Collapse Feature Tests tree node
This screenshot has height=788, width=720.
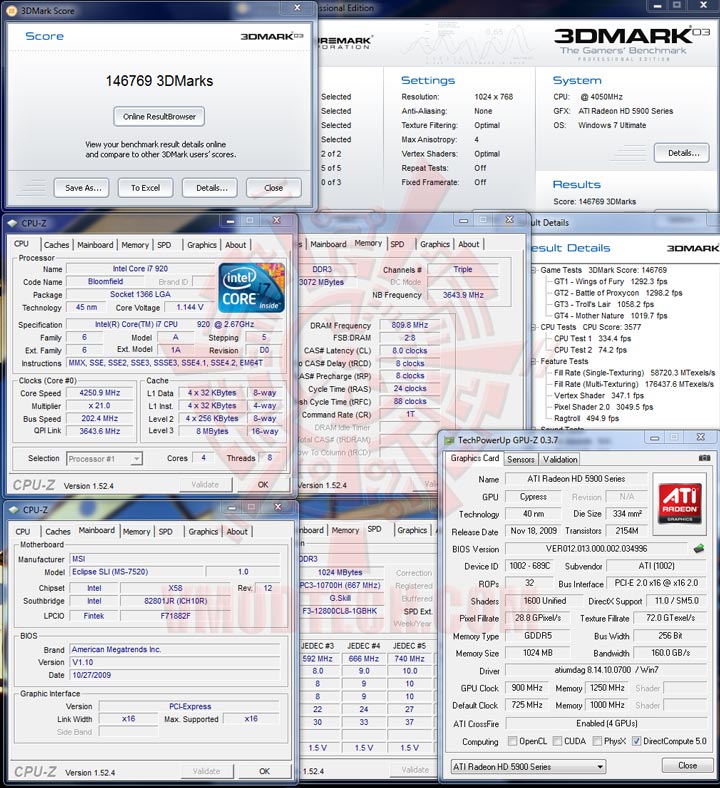click(x=534, y=361)
